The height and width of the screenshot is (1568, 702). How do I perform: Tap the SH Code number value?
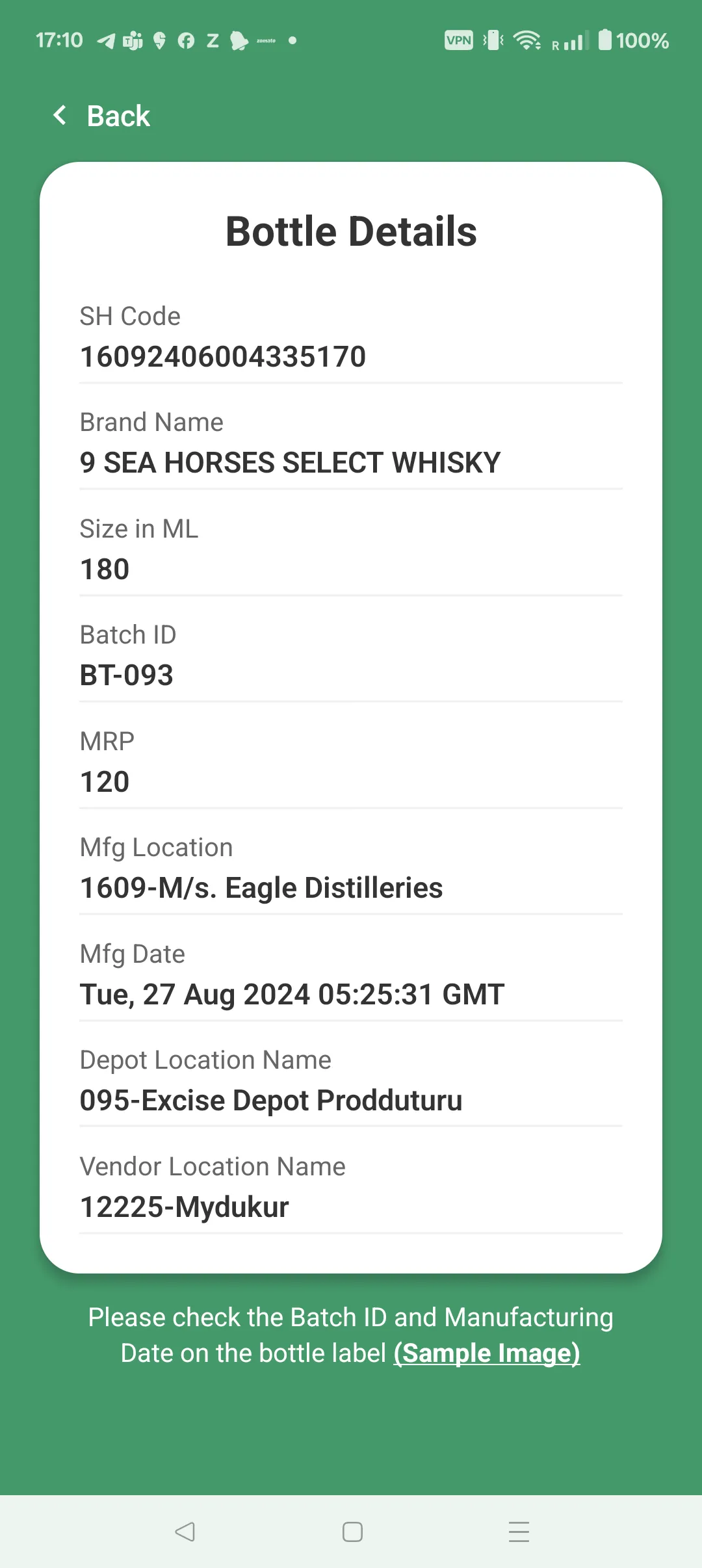tap(223, 357)
